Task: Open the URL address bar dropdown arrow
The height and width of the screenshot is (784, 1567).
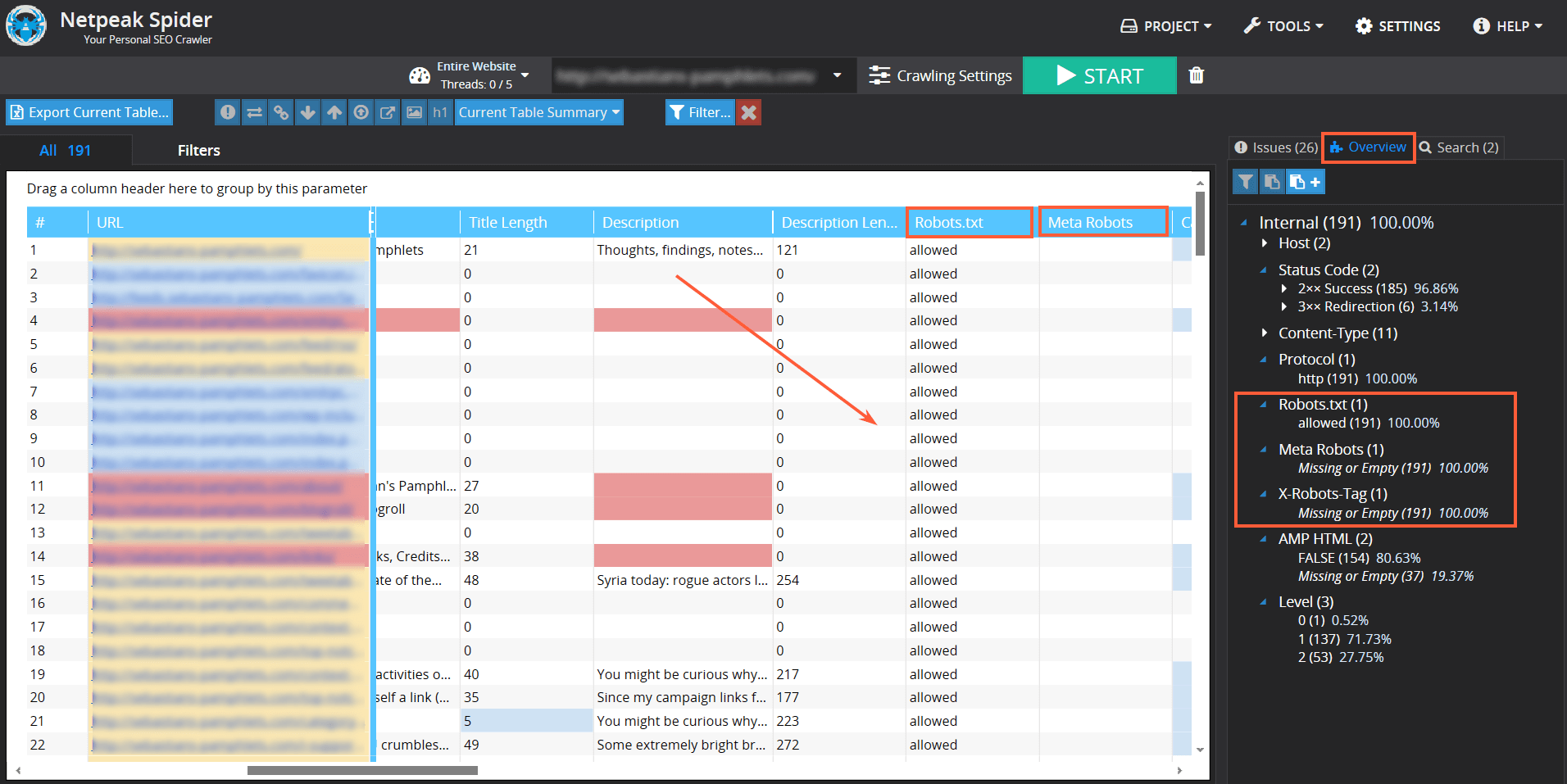Action: click(x=837, y=75)
